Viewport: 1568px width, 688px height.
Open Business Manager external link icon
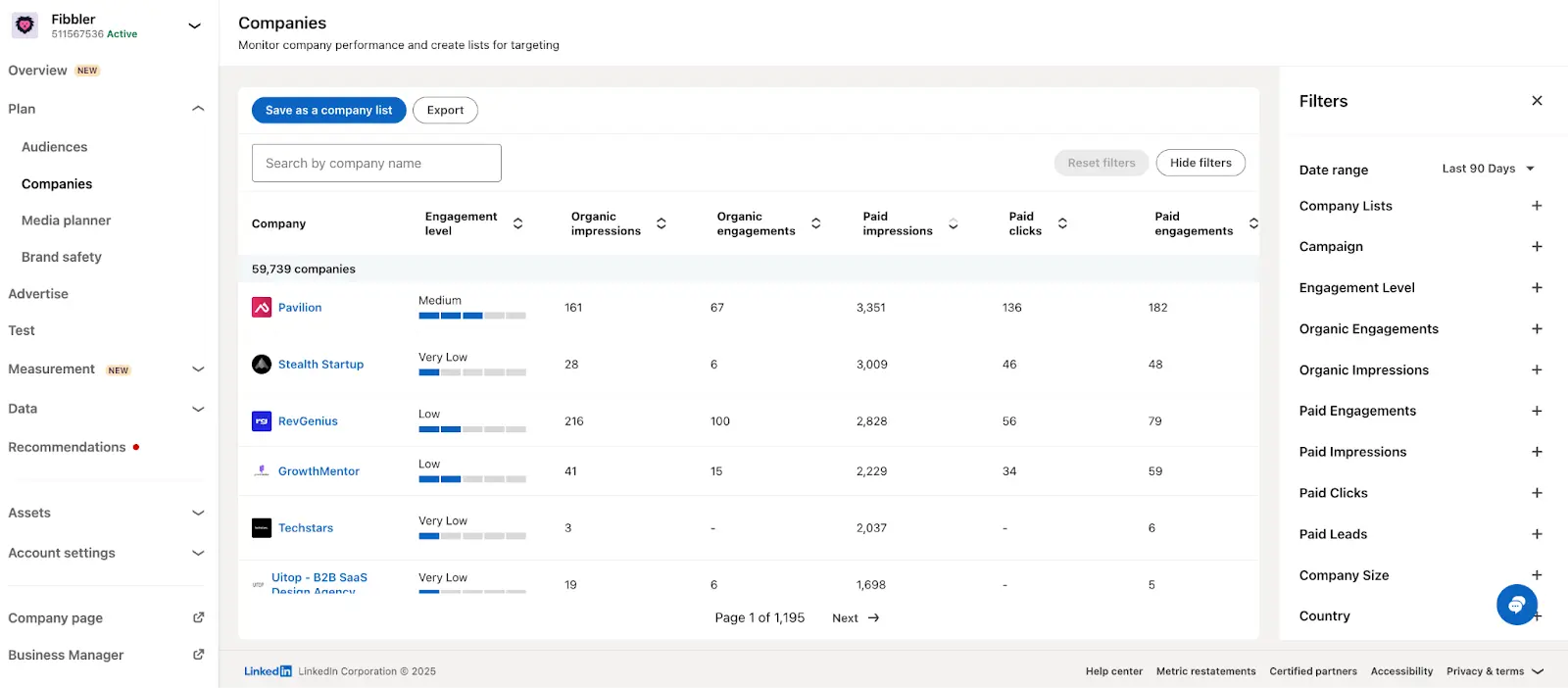click(199, 655)
